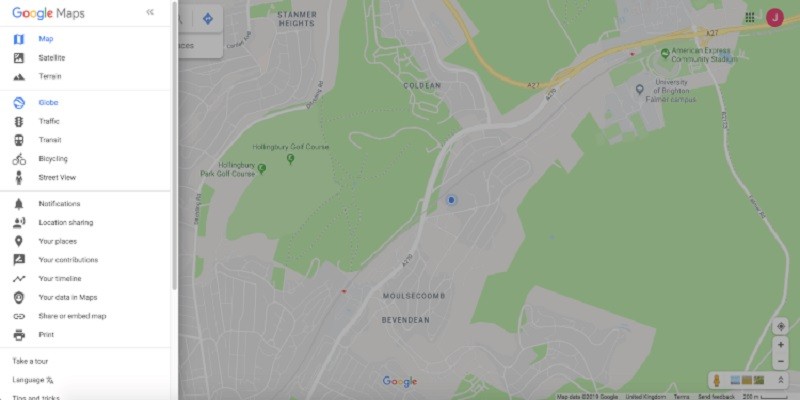Expand the imagery strip arrows
This screenshot has width=800, height=400.
780,380
